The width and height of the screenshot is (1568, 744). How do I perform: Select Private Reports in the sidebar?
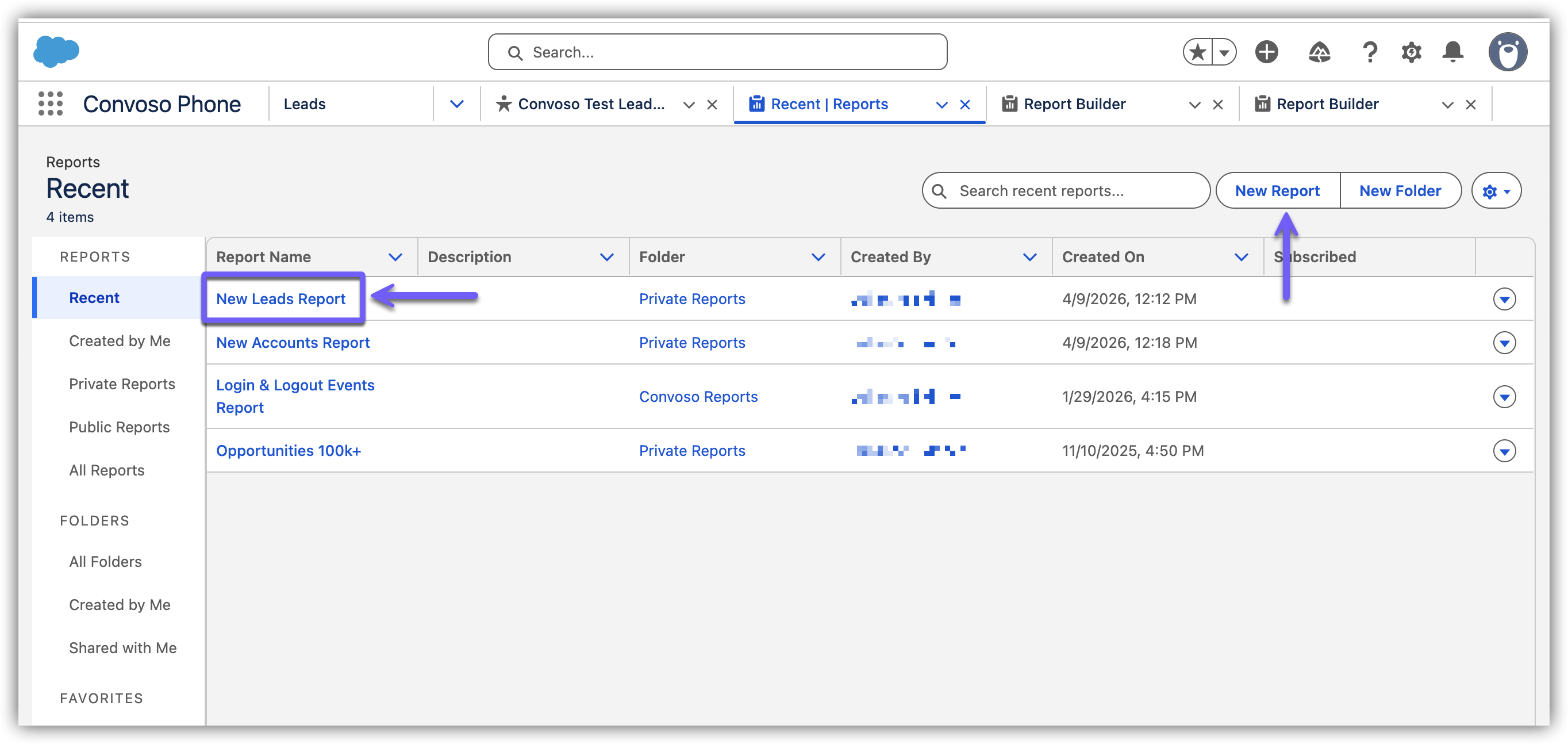[x=122, y=383]
